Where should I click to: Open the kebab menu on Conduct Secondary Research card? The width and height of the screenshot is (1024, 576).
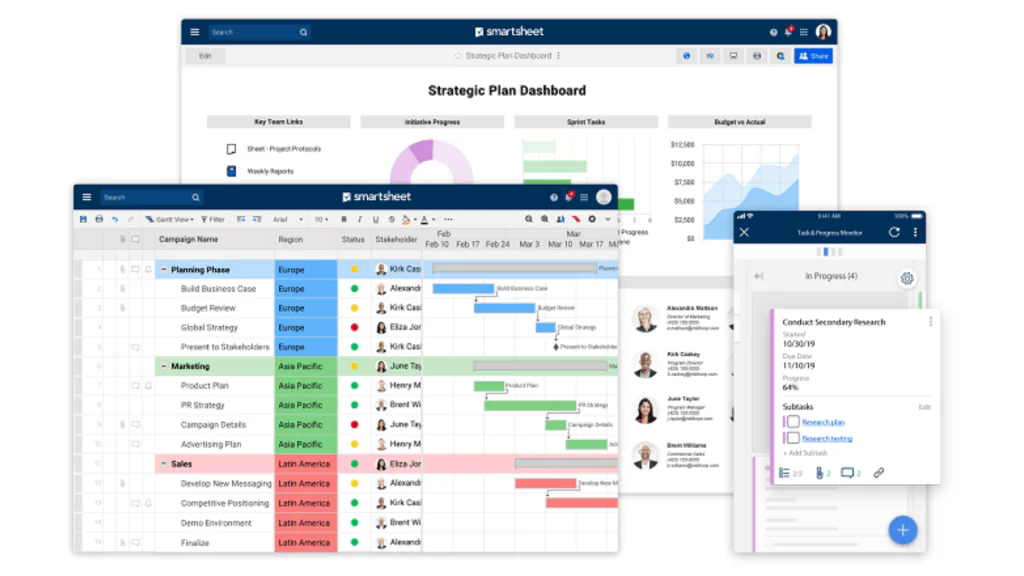click(930, 321)
